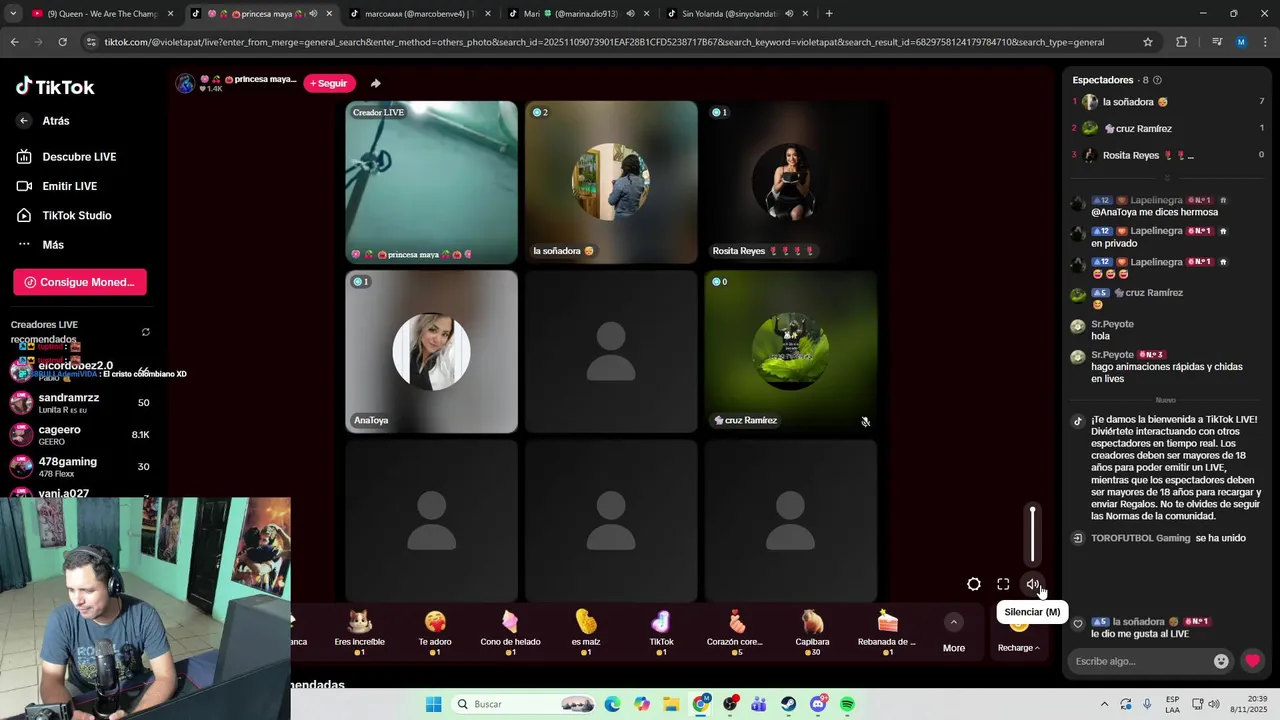The height and width of the screenshot is (720, 1280).
Task: Click the TikTok logo
Action: [55, 87]
